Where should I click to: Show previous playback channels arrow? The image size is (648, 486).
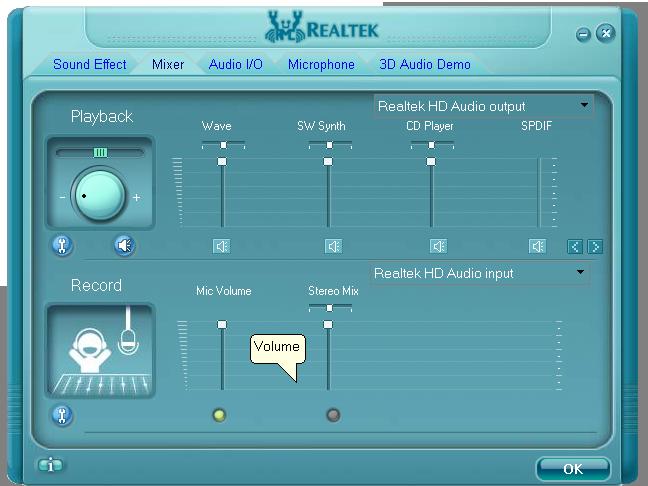coord(575,247)
